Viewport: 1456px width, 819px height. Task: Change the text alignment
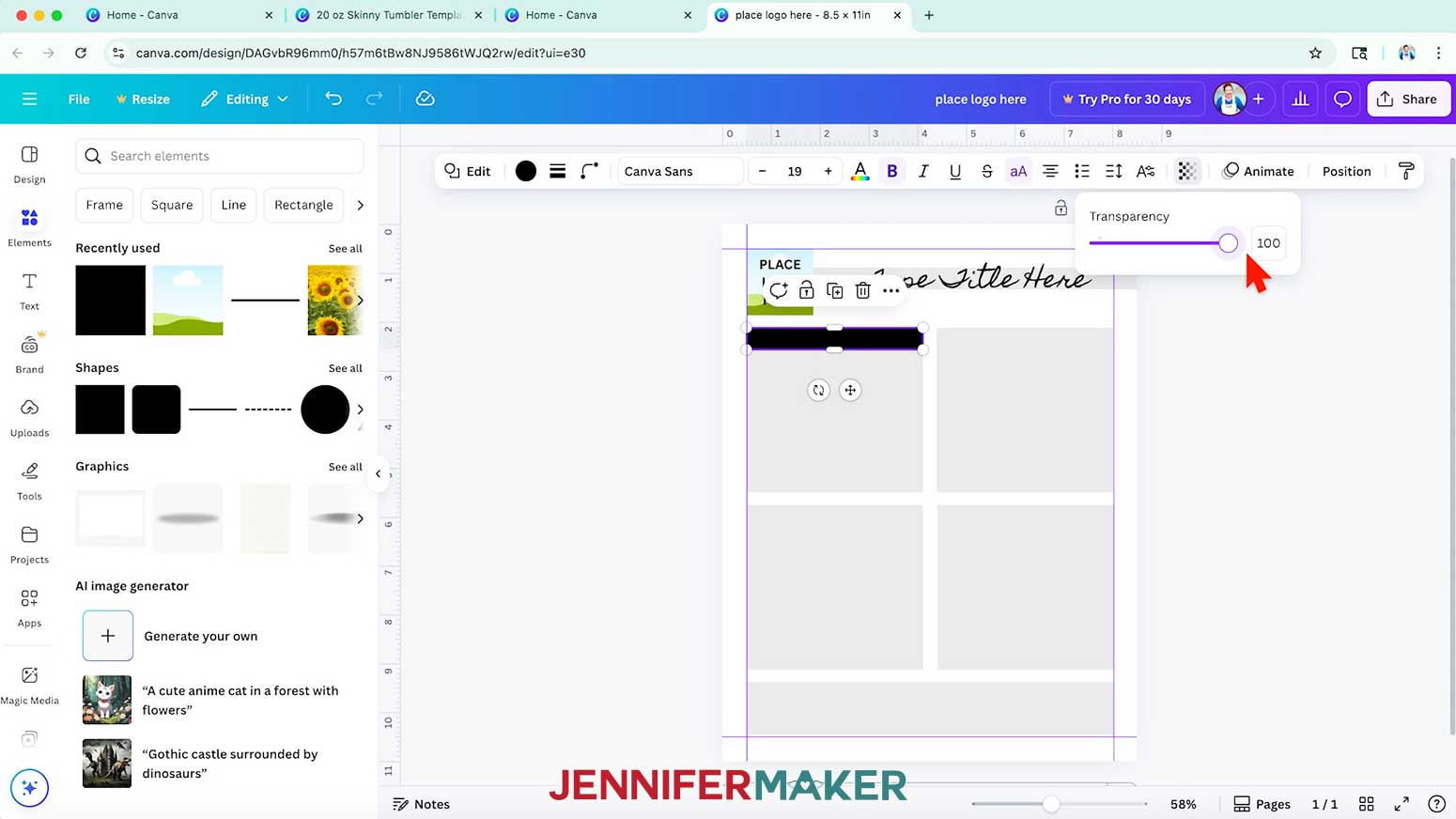pos(1050,171)
